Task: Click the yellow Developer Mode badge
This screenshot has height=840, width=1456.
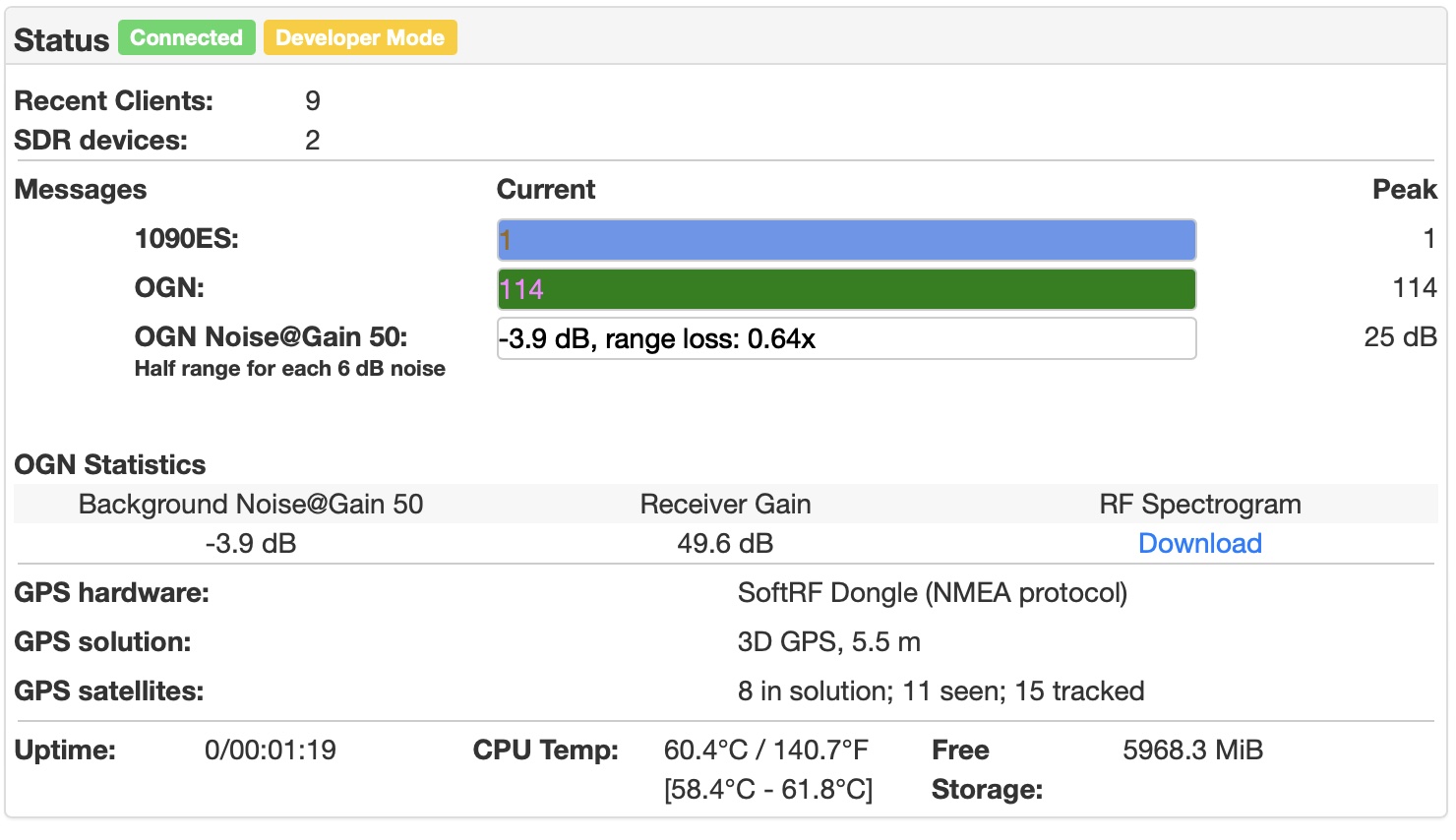Action: pos(360,38)
